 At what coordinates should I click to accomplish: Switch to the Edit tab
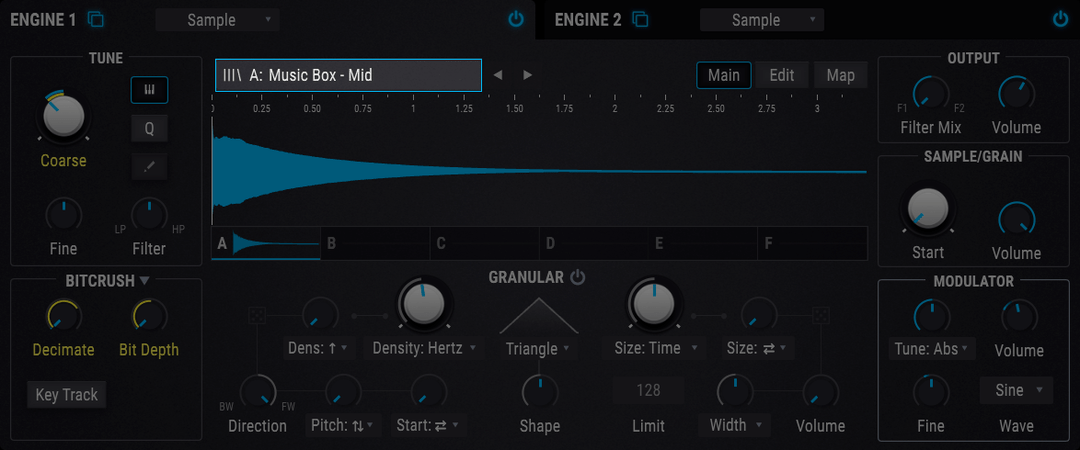pyautogui.click(x=782, y=75)
